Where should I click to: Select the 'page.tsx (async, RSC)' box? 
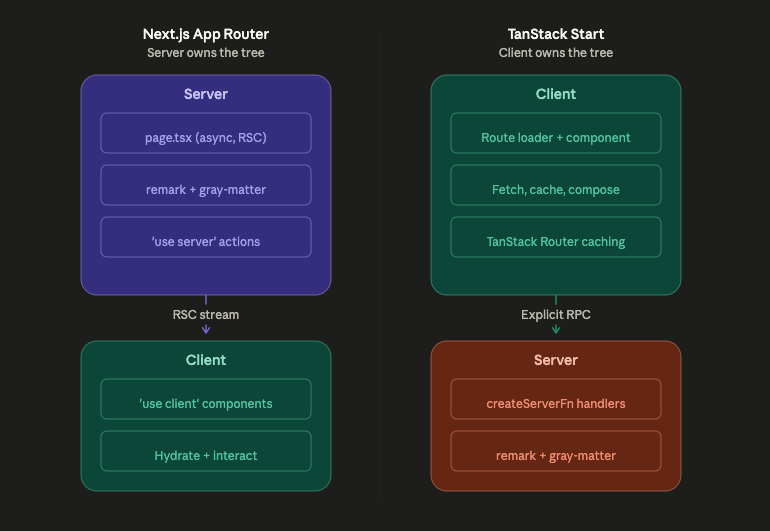206,133
